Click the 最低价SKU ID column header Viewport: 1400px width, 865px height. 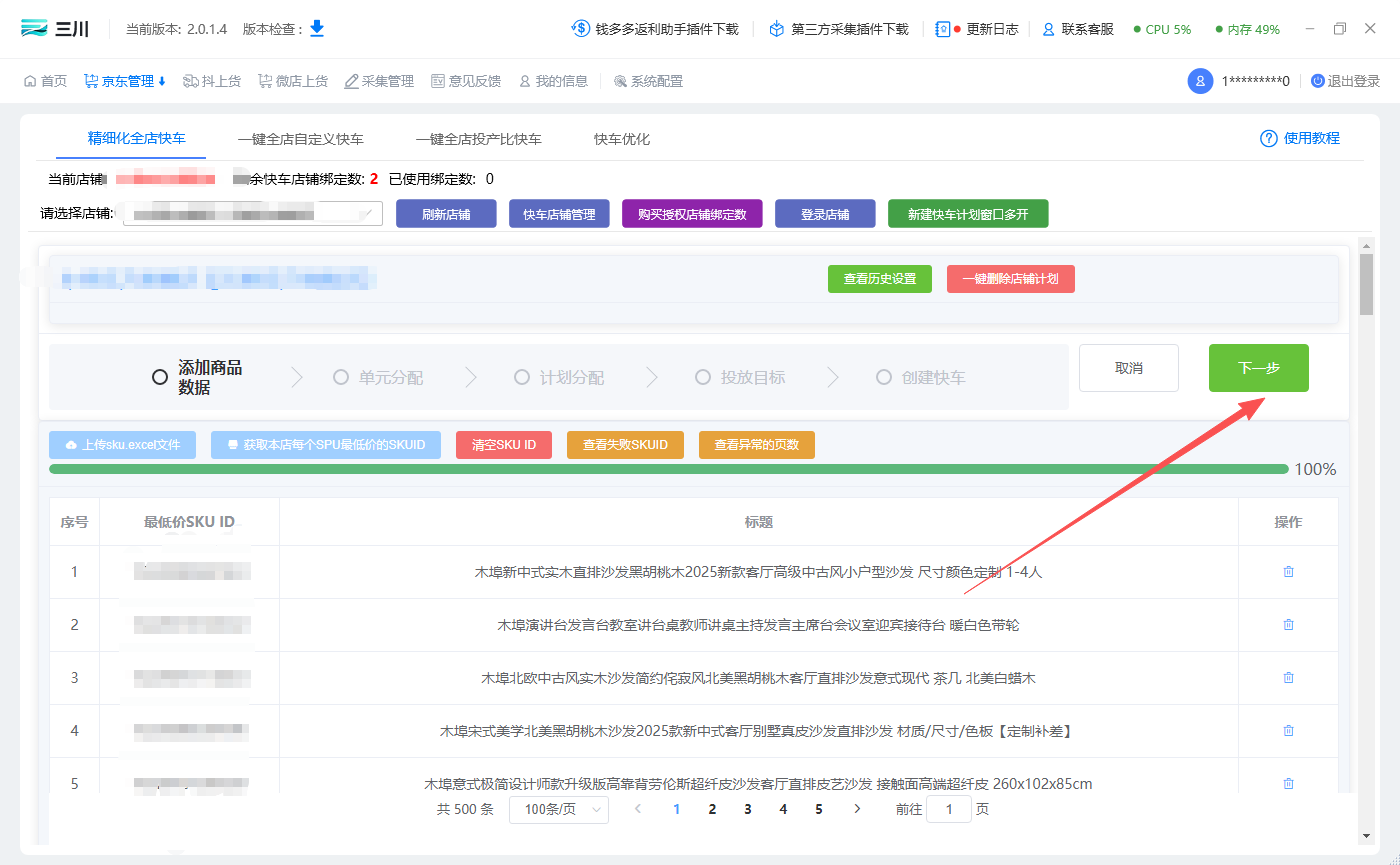click(189, 522)
